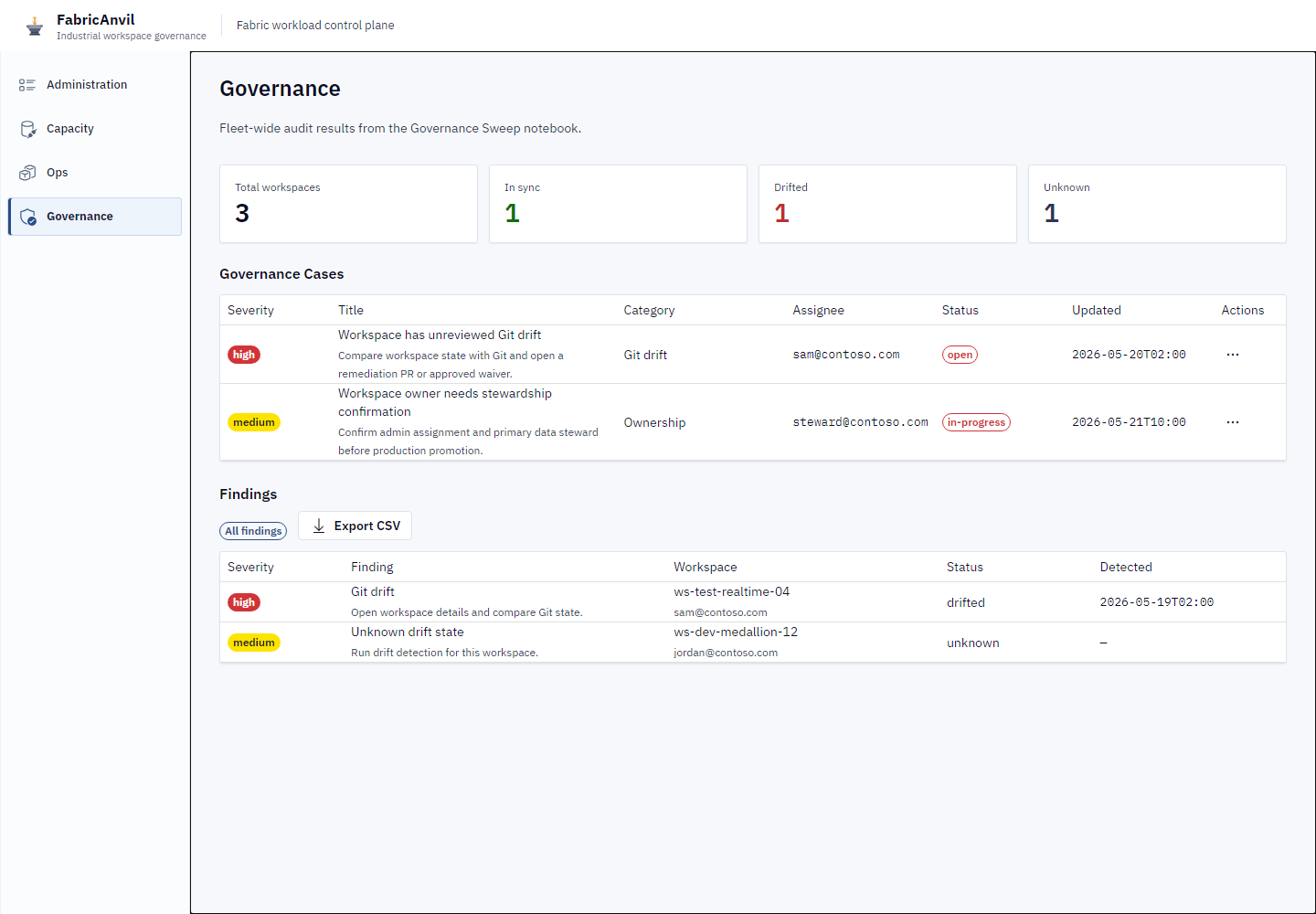Click the 'Git drift' category cell
Image resolution: width=1316 pixels, height=914 pixels.
645,355
